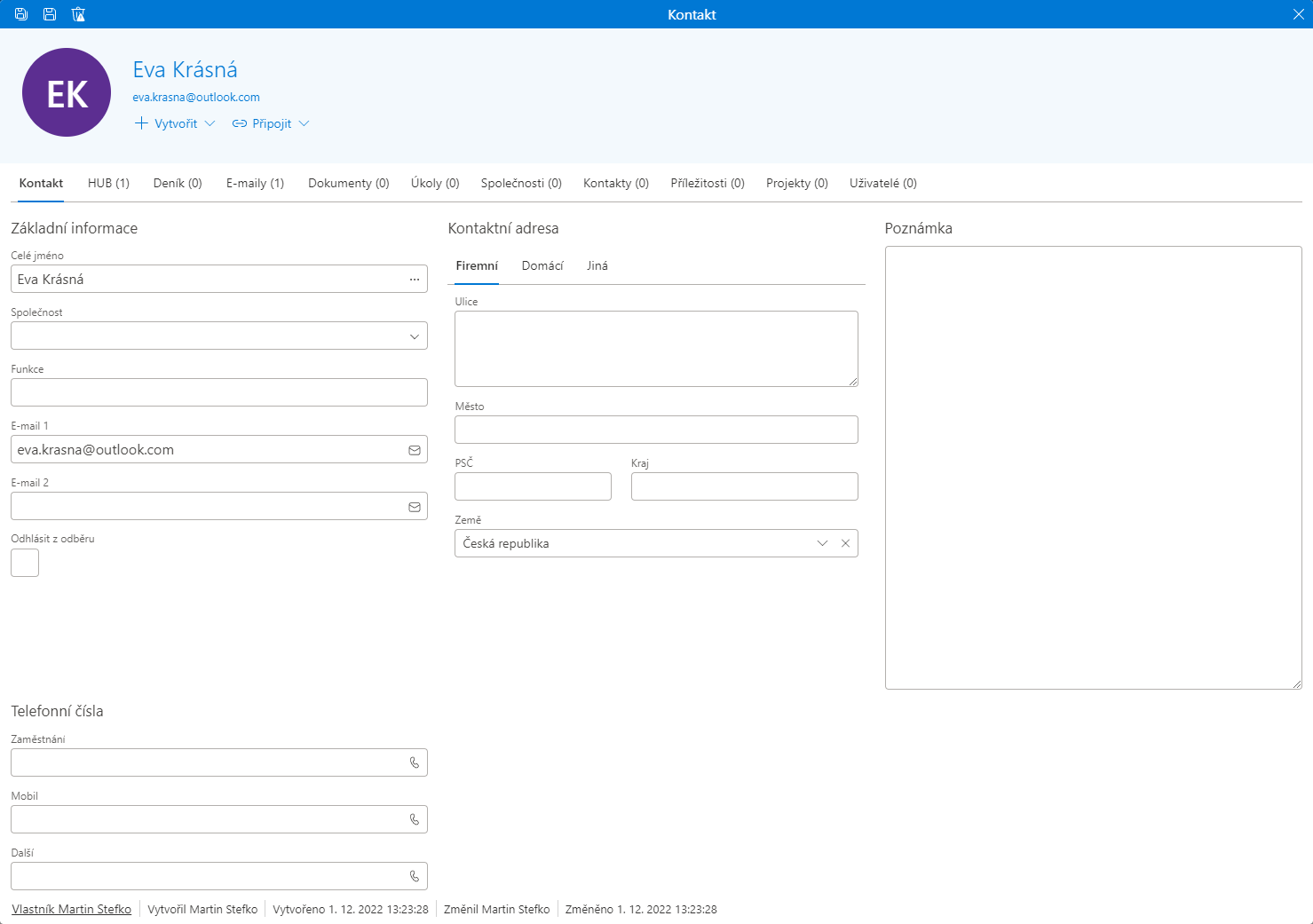Click the phone icon in Zaměstnání field
The width and height of the screenshot is (1313, 924).
pos(414,762)
